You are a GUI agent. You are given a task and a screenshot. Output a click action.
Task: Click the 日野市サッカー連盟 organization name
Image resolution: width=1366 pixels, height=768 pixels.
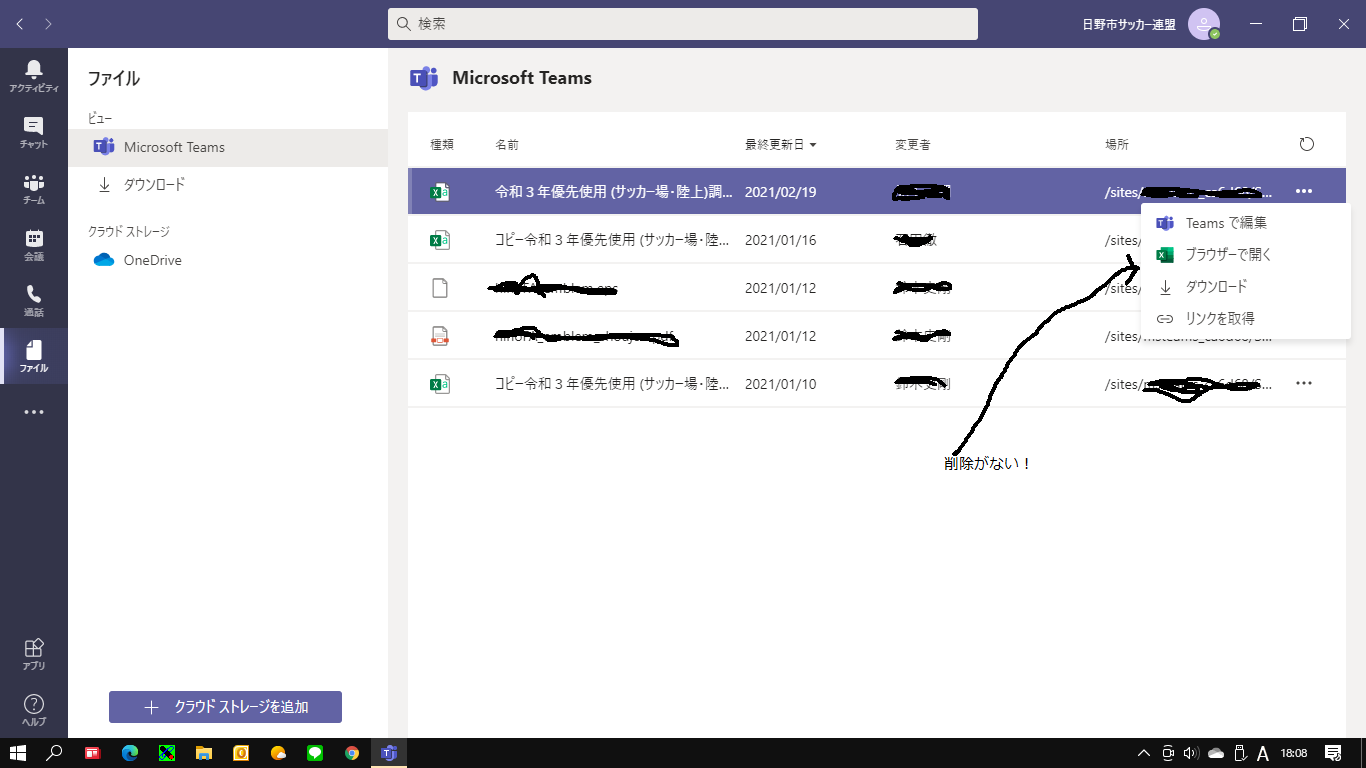(x=1129, y=24)
